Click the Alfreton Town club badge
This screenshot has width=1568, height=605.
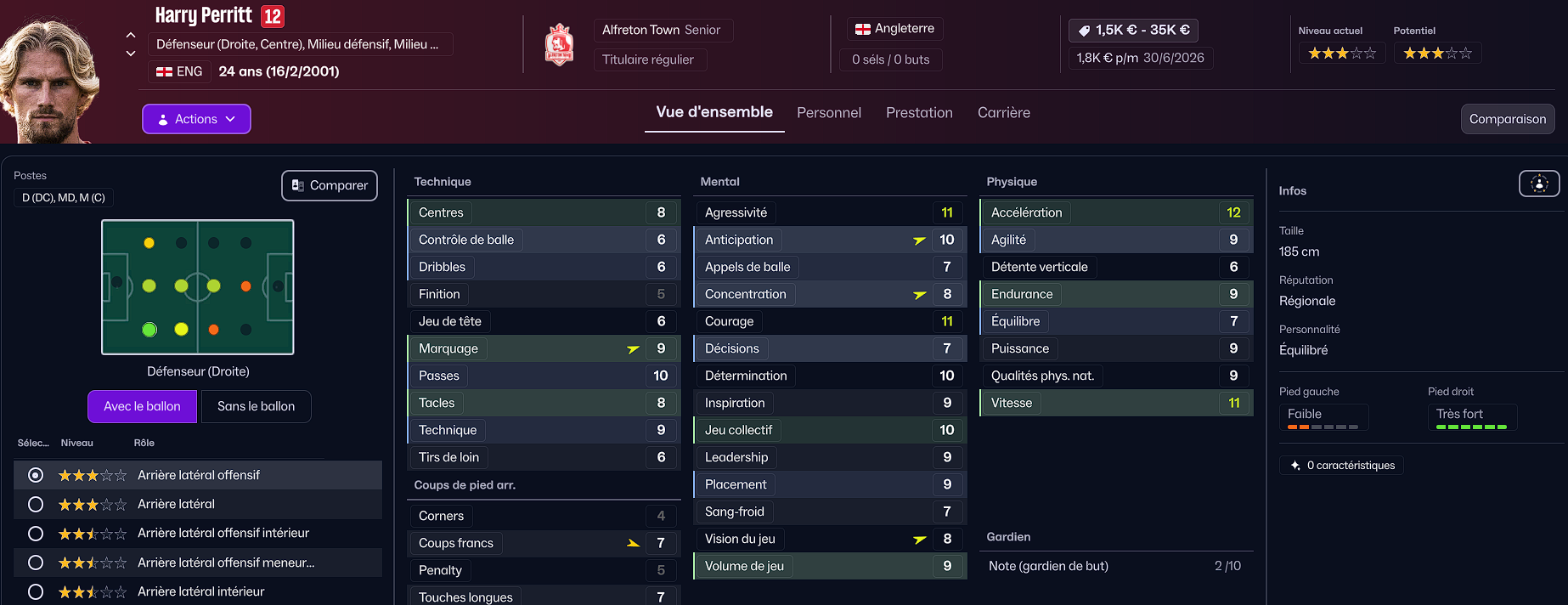(x=559, y=45)
